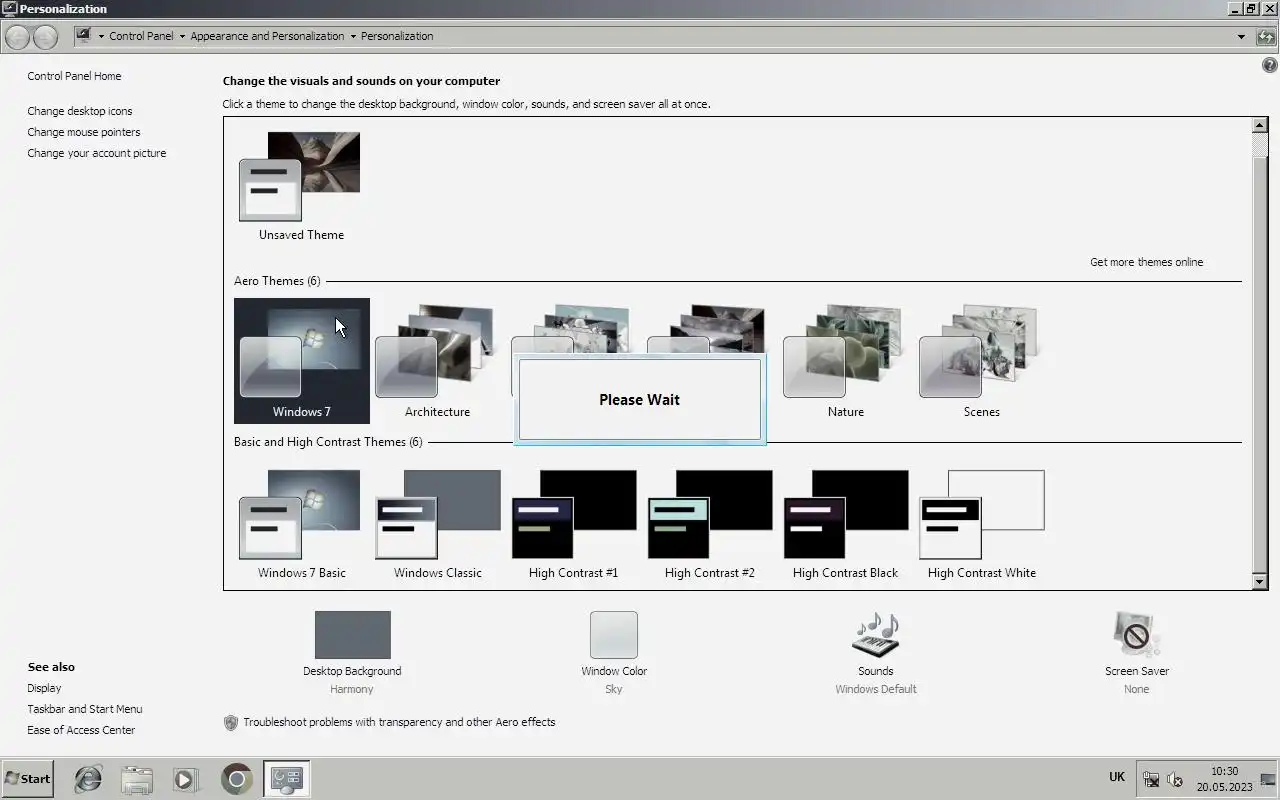Click the network tray icon
Image resolution: width=1280 pixels, height=800 pixels.
[x=1151, y=780]
